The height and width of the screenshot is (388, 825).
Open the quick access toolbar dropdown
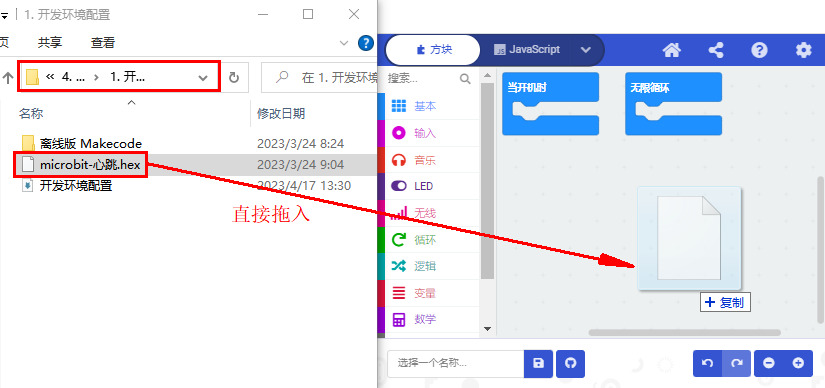click(5, 16)
